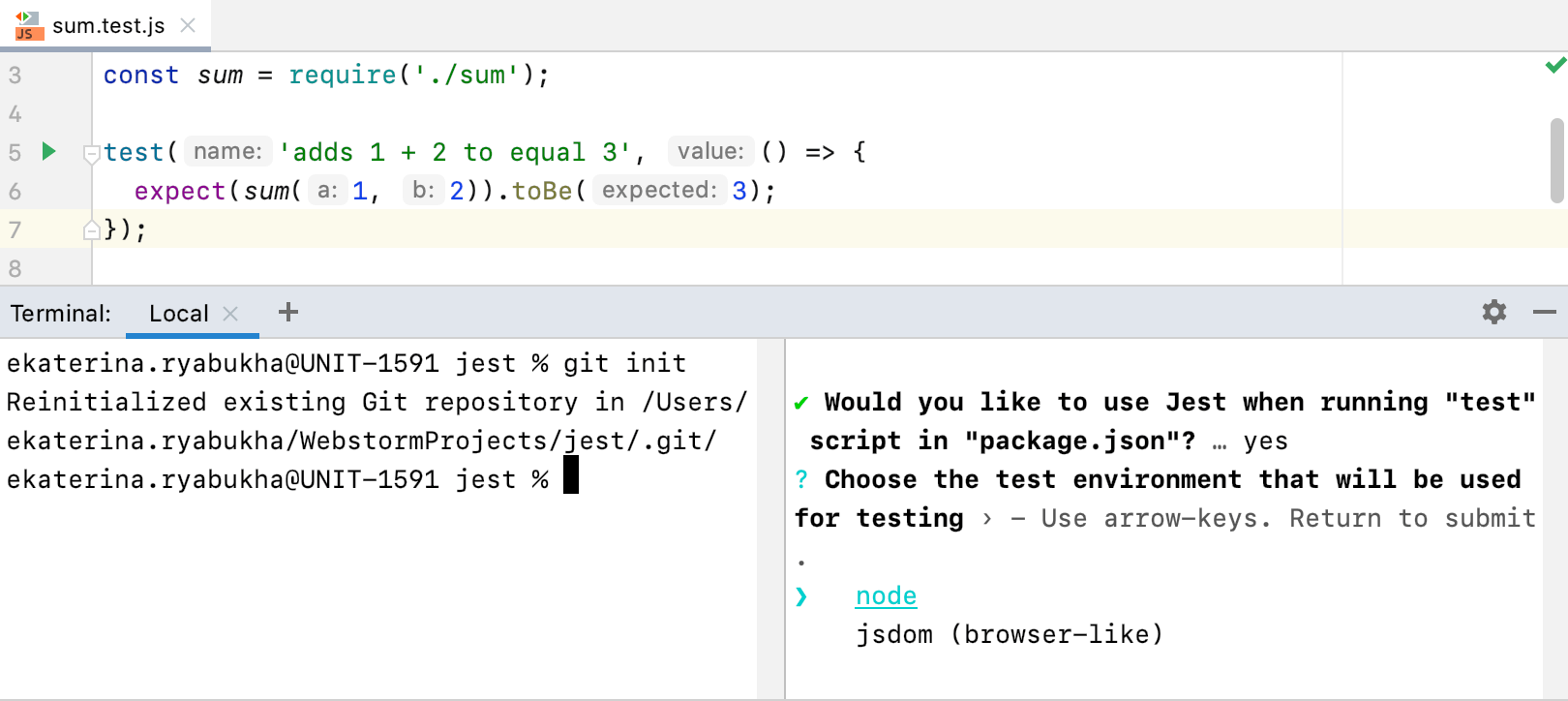1568x701 pixels.
Task: Hide the terminal panel with minus icon
Action: tap(1545, 312)
